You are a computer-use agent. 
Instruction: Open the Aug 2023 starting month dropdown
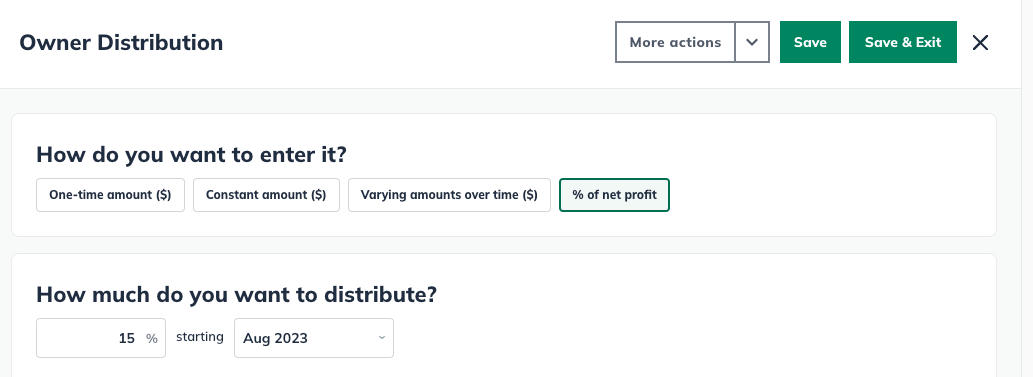tap(314, 338)
